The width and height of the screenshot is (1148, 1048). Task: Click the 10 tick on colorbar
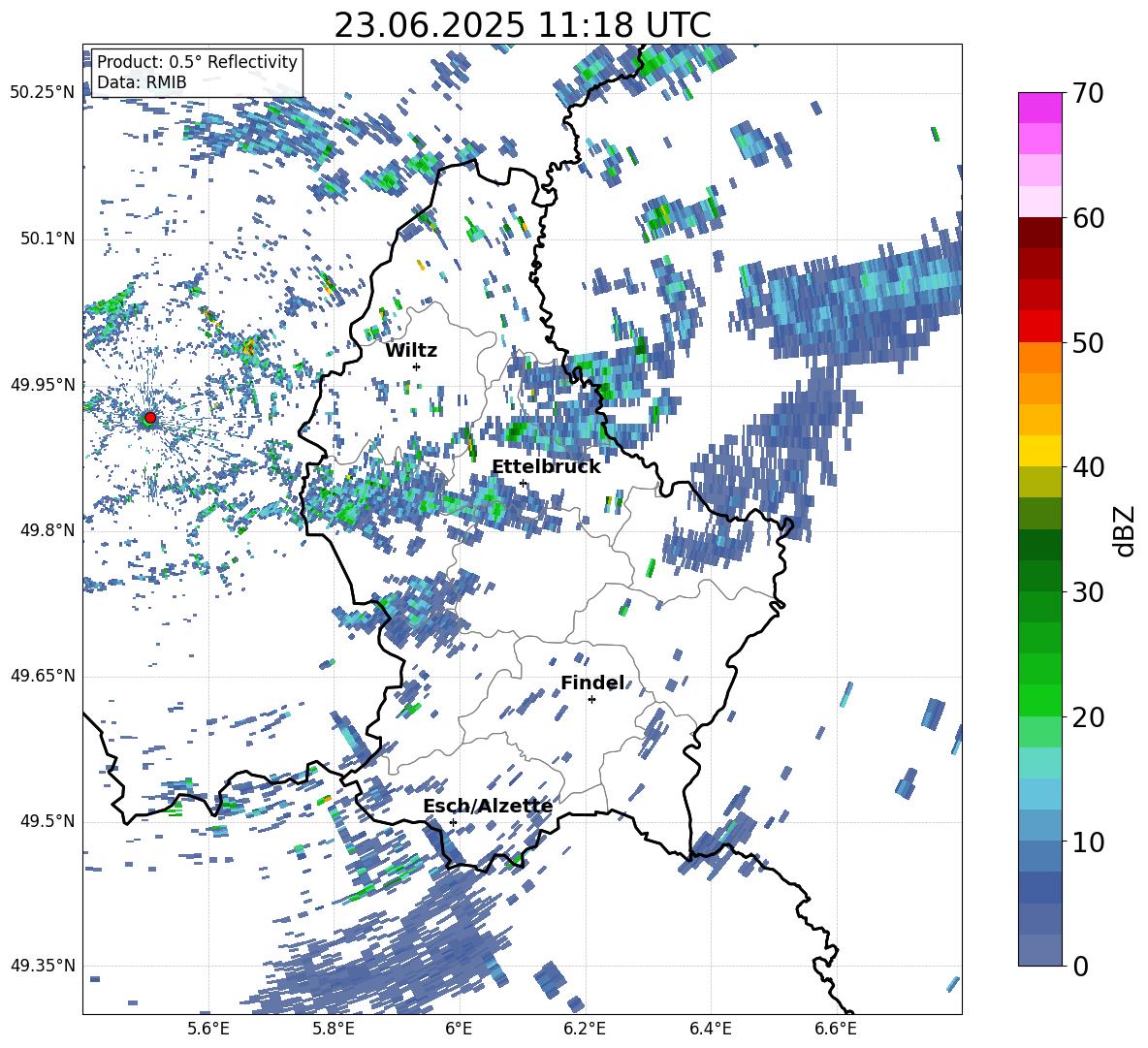click(x=1088, y=842)
